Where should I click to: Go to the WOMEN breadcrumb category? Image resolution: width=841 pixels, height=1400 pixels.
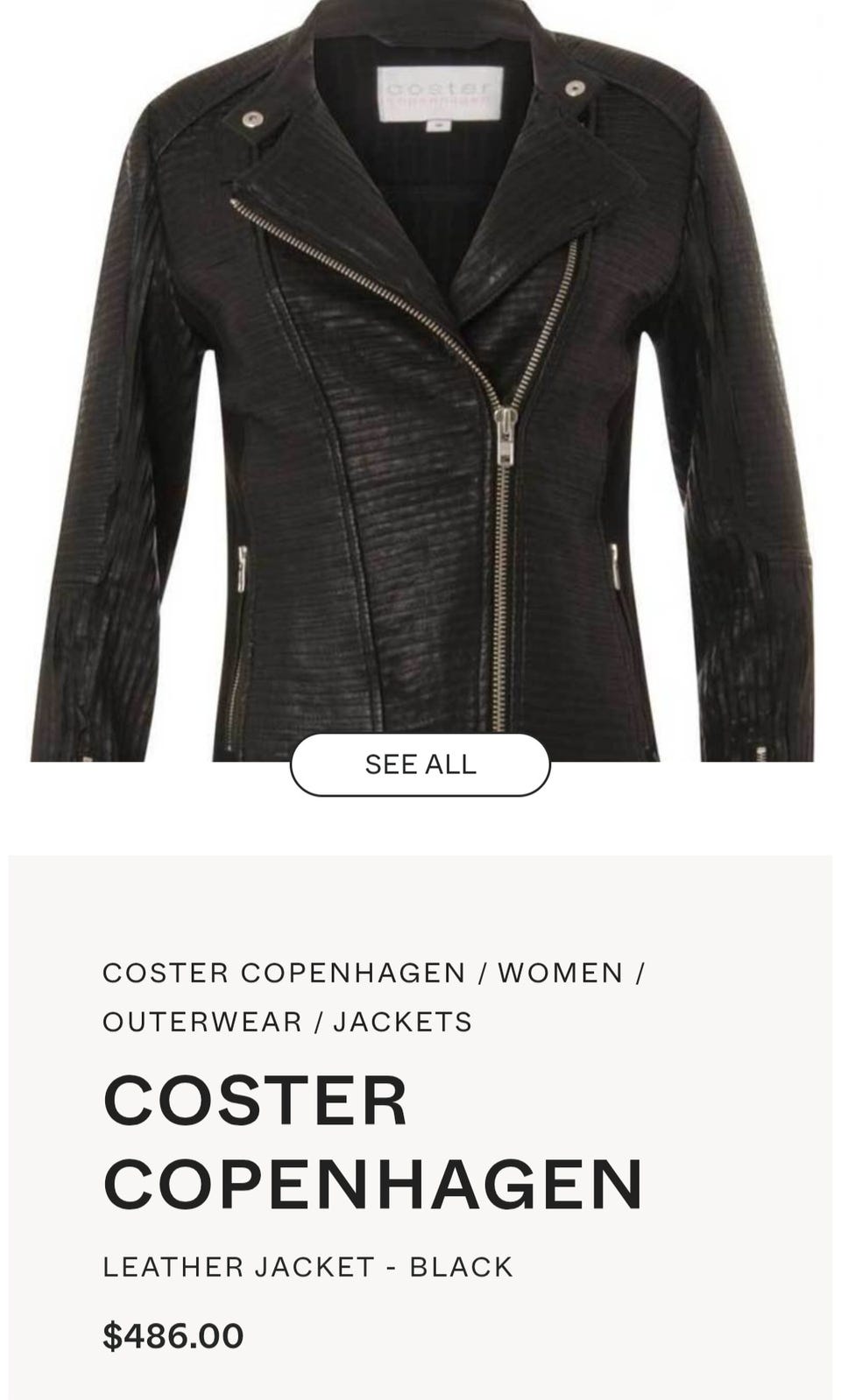coord(561,973)
